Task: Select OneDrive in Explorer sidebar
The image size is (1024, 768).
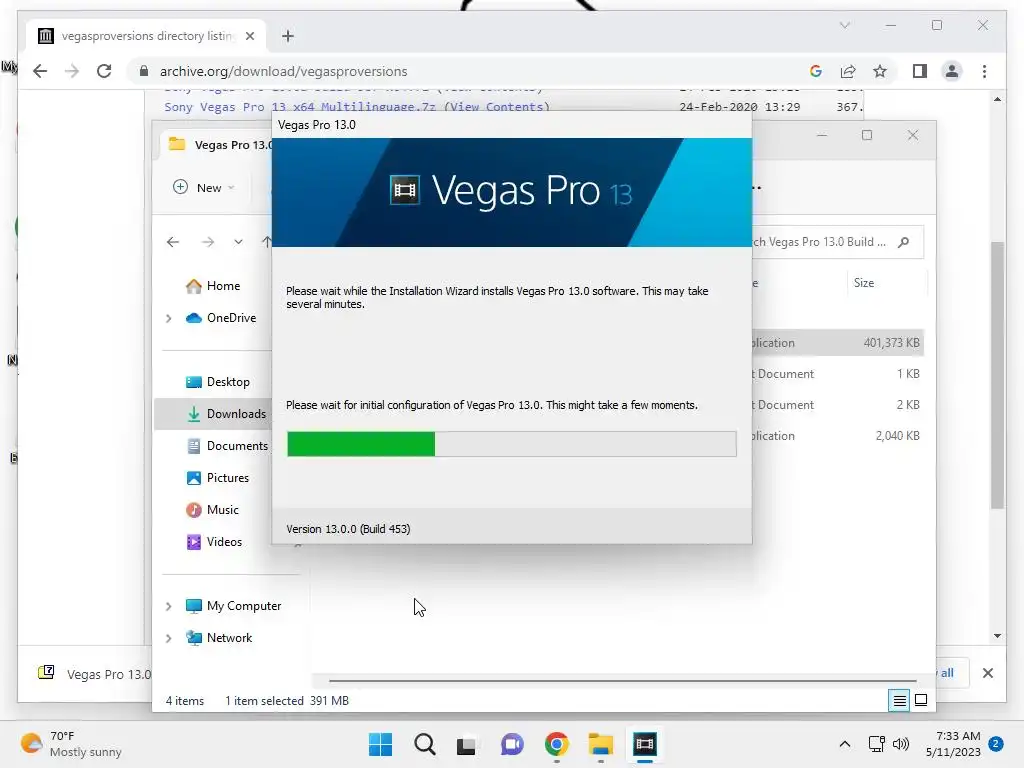Action: (231, 318)
